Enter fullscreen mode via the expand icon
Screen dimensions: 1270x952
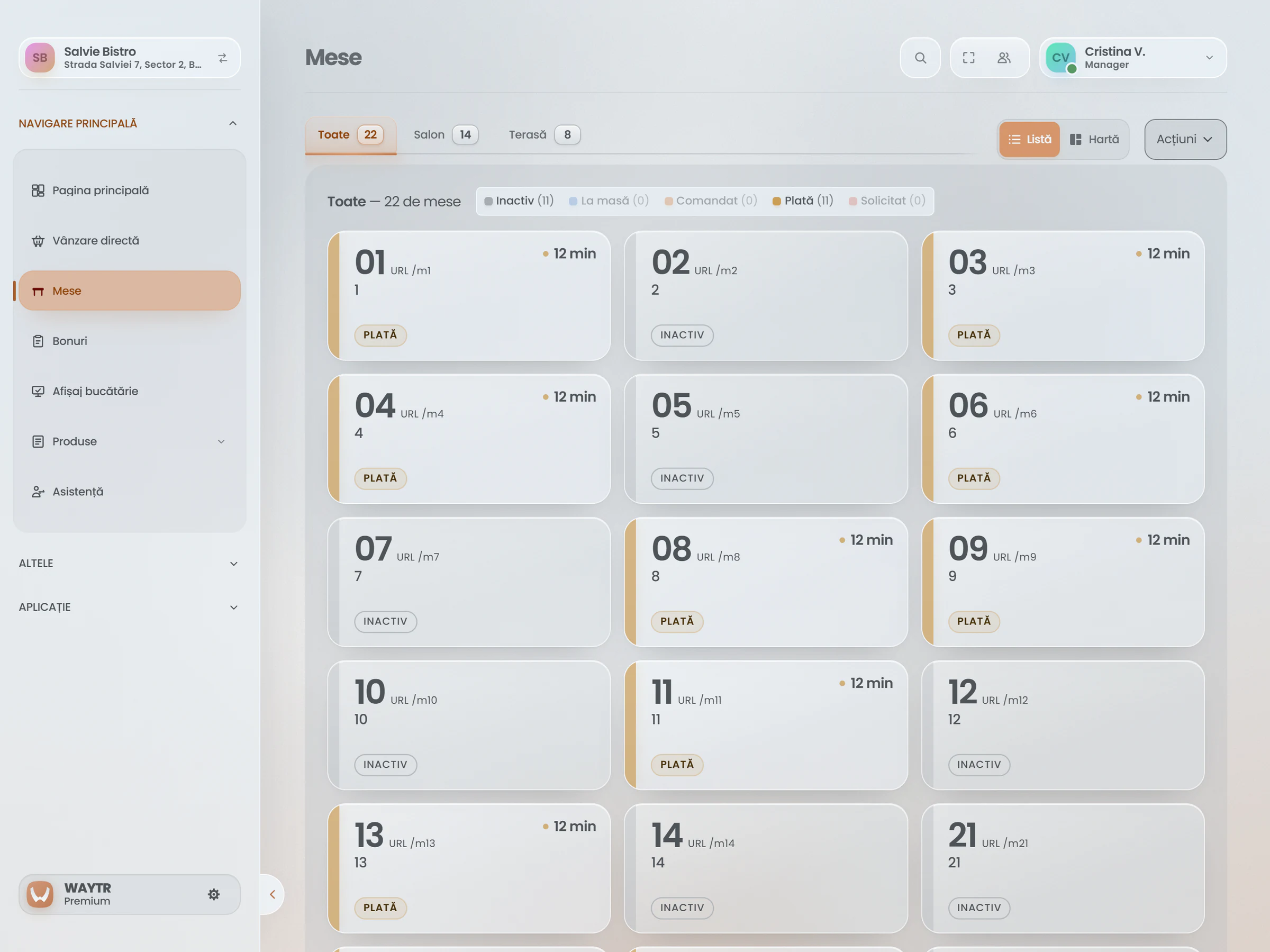click(968, 58)
